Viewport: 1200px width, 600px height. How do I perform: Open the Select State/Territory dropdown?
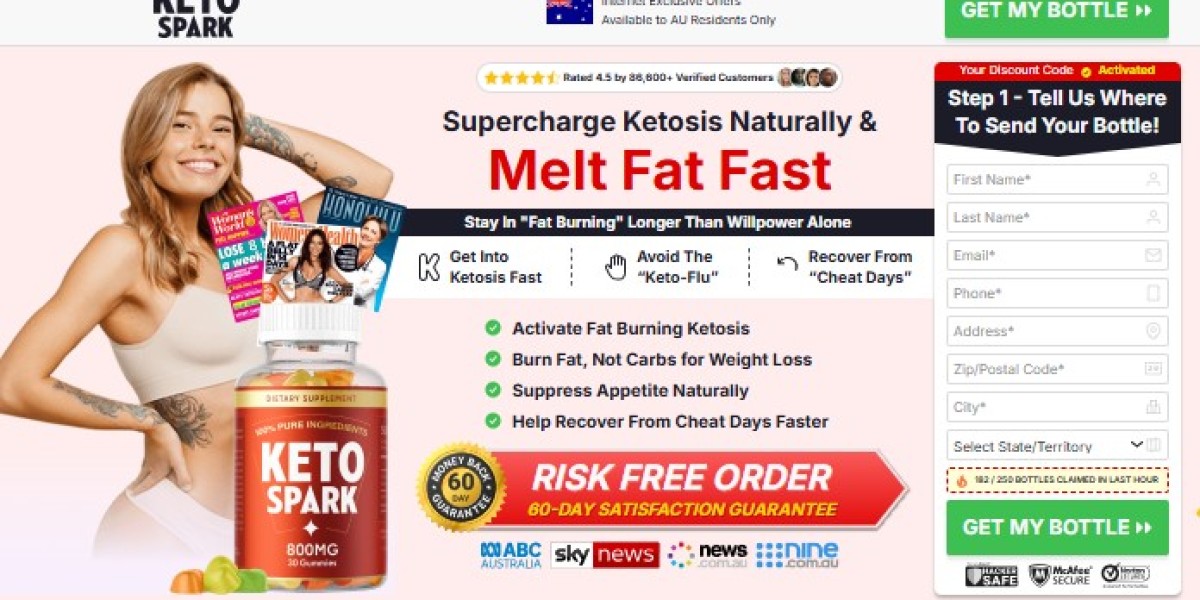pyautogui.click(x=1057, y=445)
